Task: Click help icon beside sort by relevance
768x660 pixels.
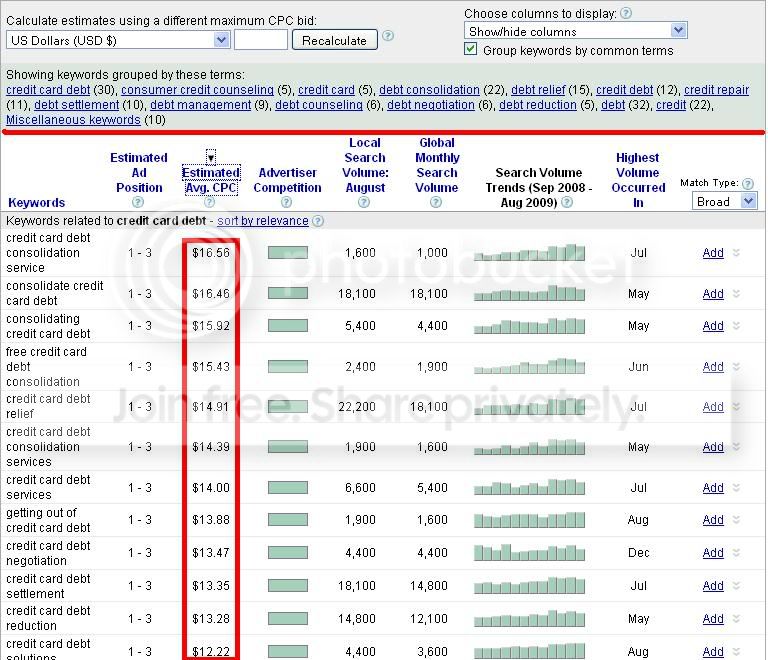Action: 318,221
